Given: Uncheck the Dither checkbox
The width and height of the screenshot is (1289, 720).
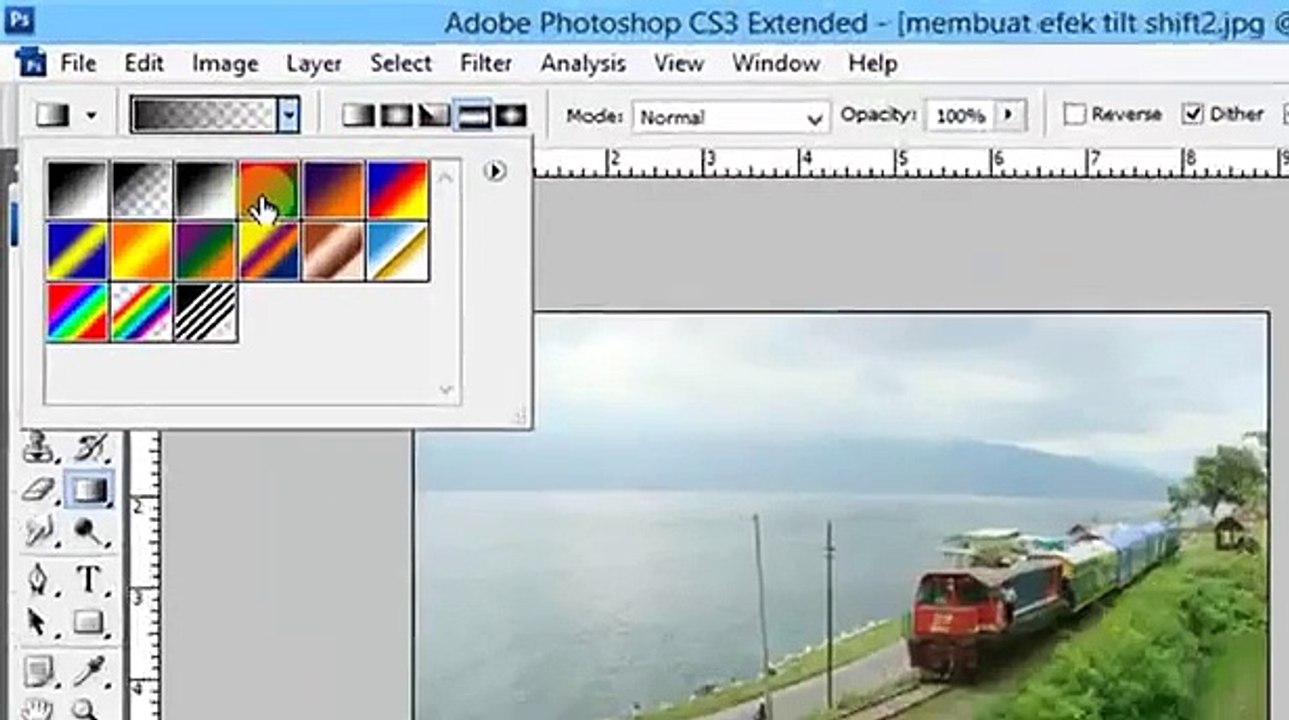Looking at the screenshot, I should [1192, 114].
